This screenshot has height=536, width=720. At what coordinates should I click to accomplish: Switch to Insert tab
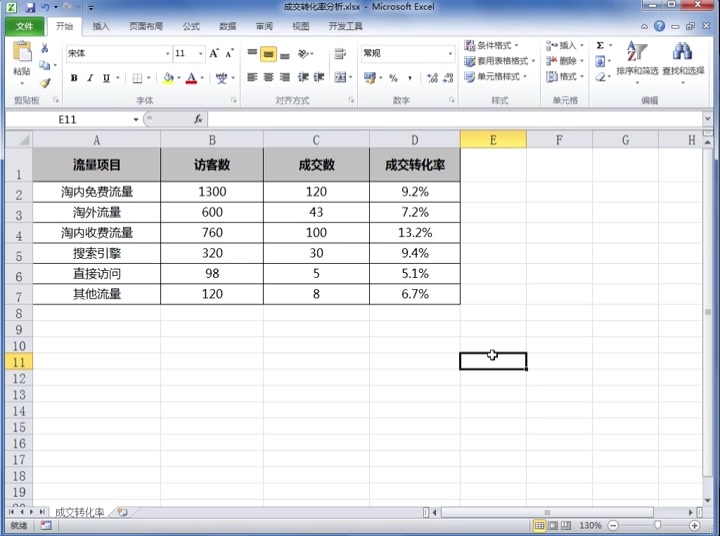click(101, 26)
